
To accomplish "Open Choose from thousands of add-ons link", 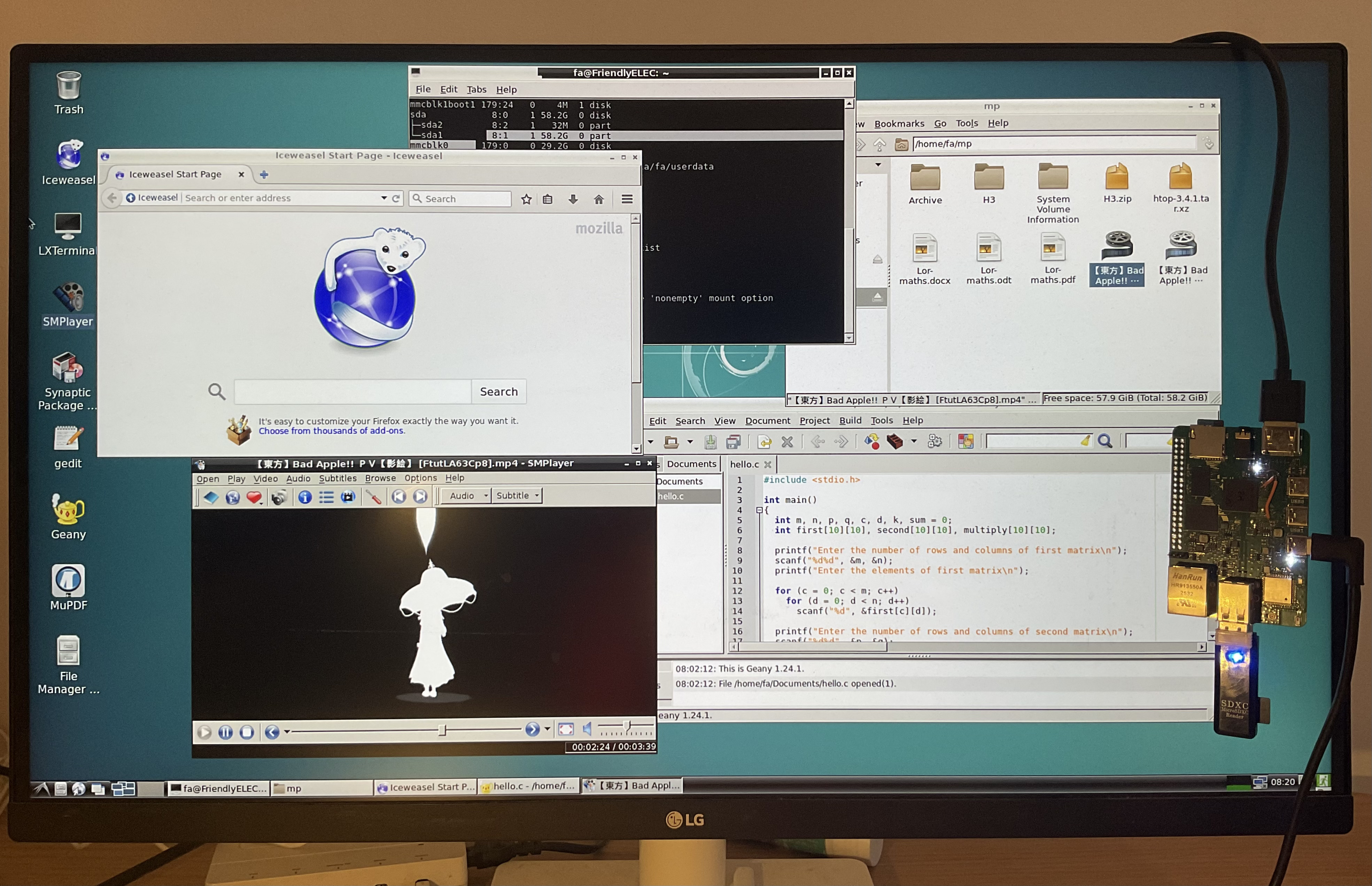I will tap(332, 431).
